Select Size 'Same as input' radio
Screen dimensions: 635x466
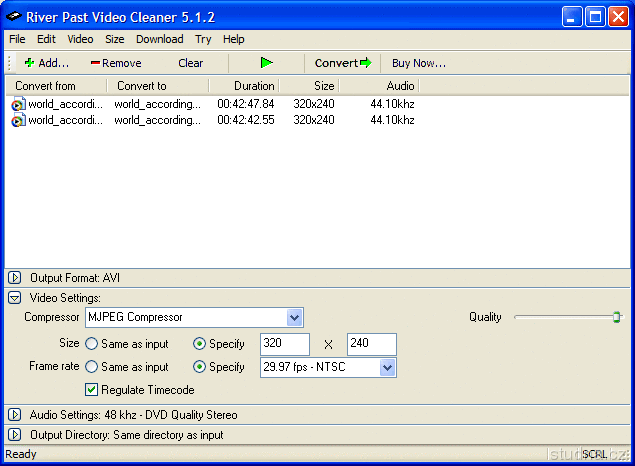92,344
